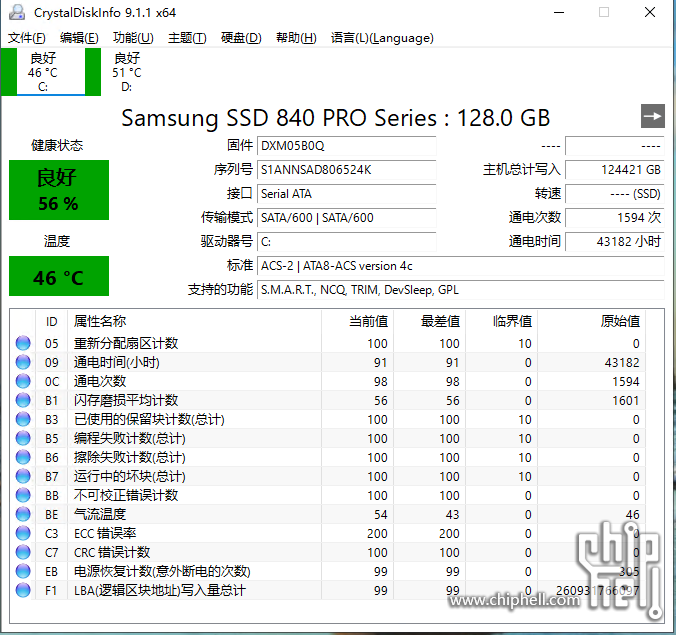Open the 语言(L)(Language) menu
Screen dimensions: 676x635
(x=382, y=38)
